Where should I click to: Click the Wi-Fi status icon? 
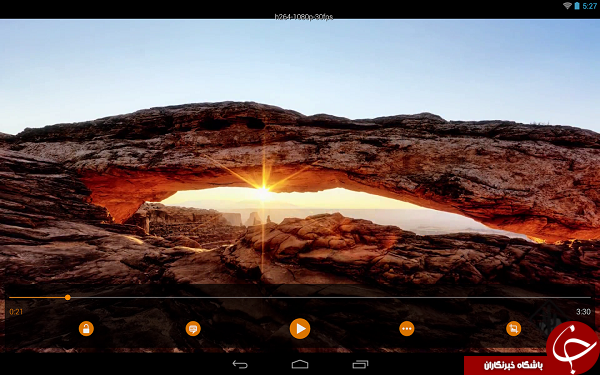[567, 6]
